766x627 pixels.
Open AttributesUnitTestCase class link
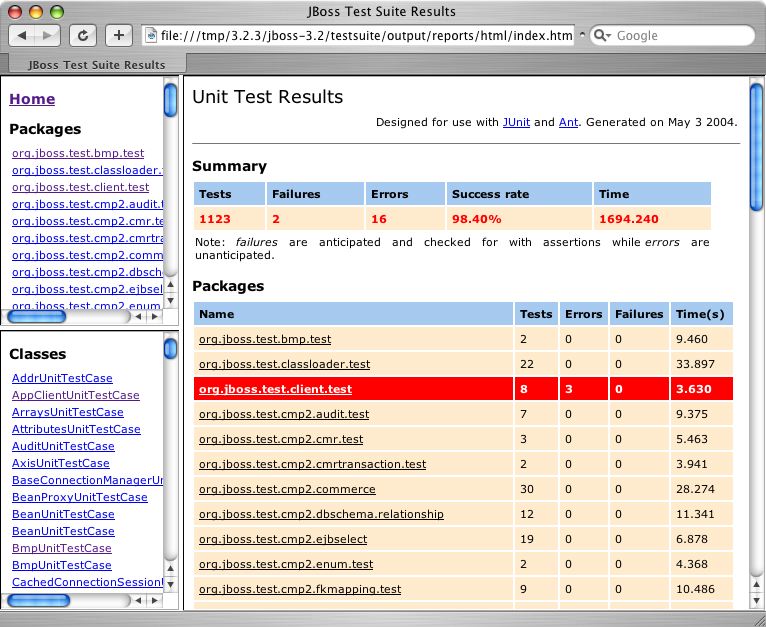(76, 430)
